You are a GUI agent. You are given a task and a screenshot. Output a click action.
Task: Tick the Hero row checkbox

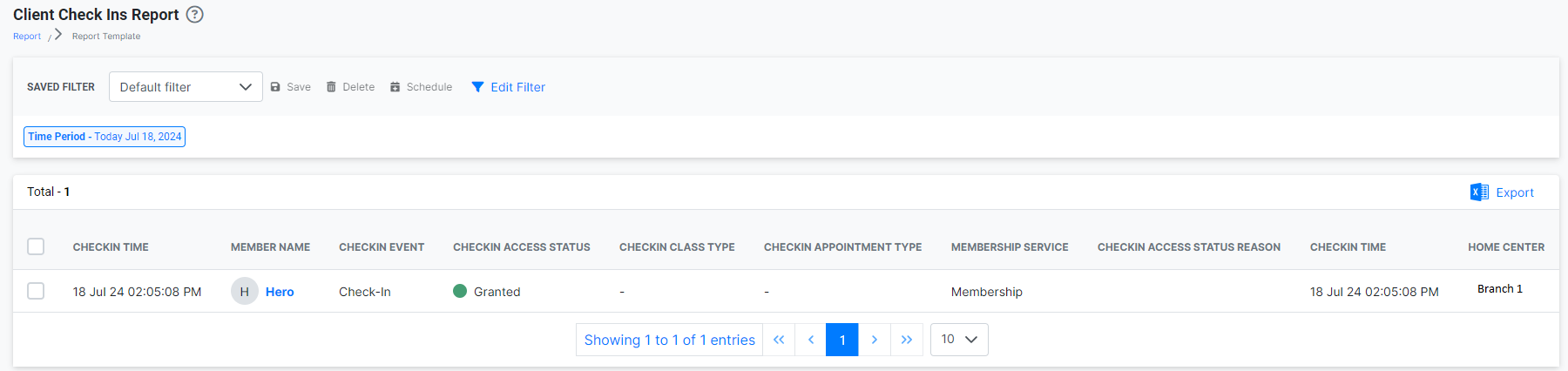click(36, 291)
